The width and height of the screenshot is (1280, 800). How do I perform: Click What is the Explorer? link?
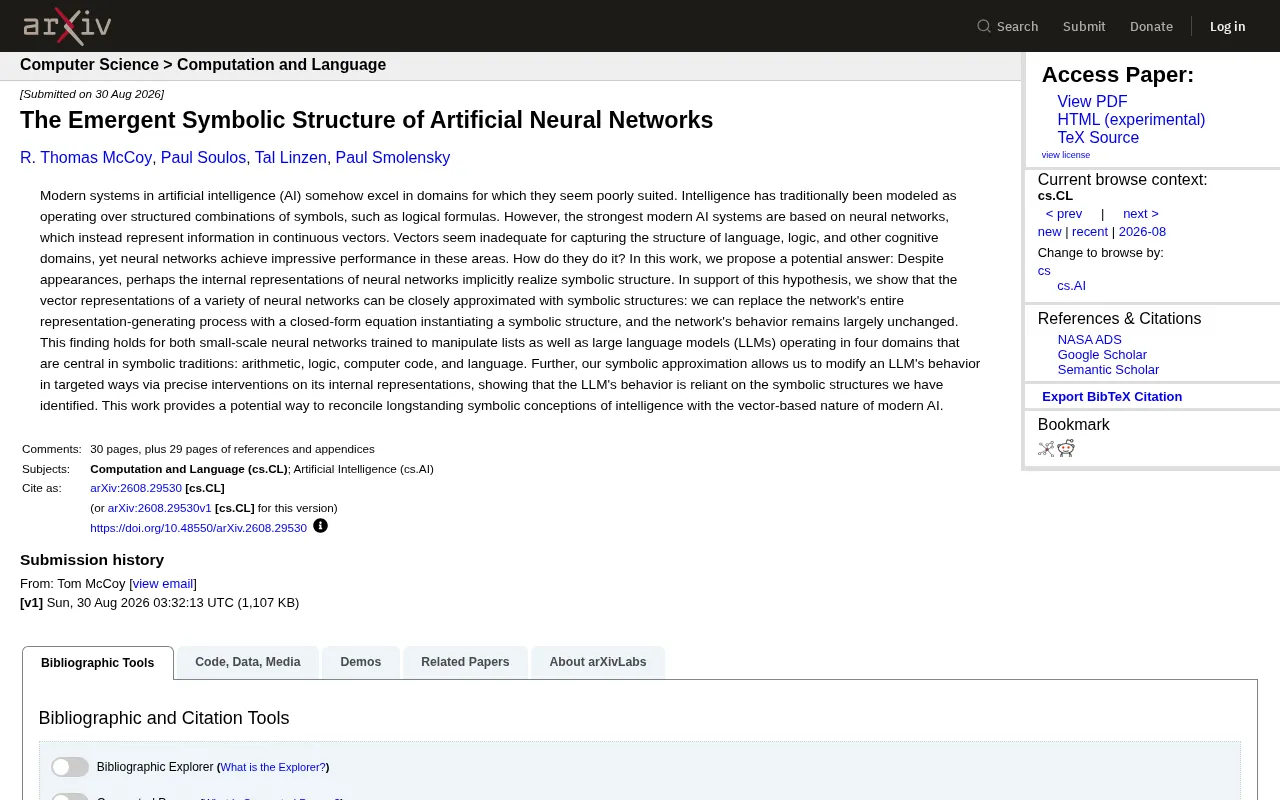(x=273, y=767)
